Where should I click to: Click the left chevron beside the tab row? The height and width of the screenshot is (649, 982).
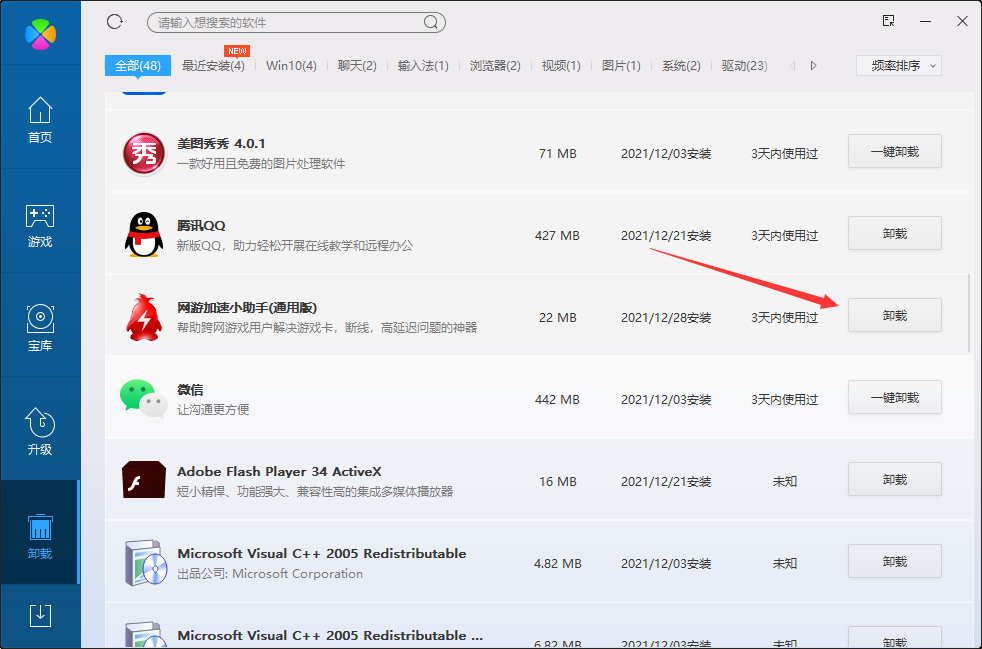coord(795,63)
